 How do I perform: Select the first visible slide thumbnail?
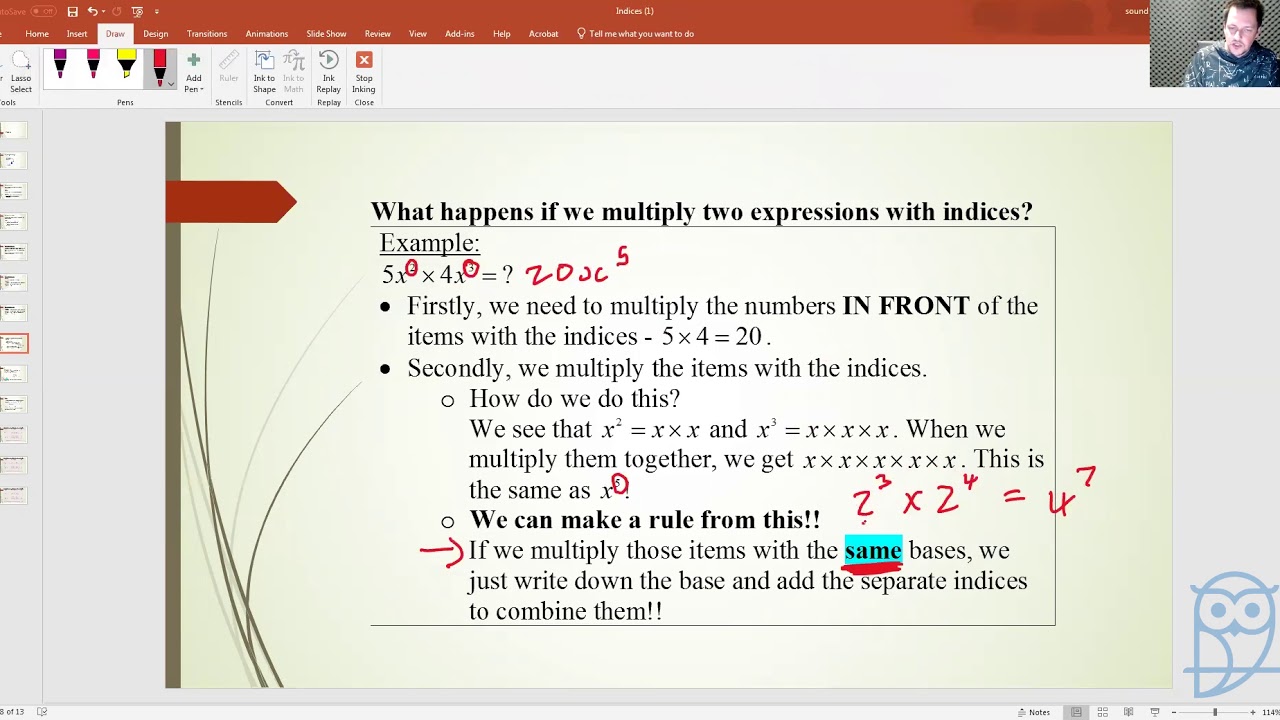(13, 130)
